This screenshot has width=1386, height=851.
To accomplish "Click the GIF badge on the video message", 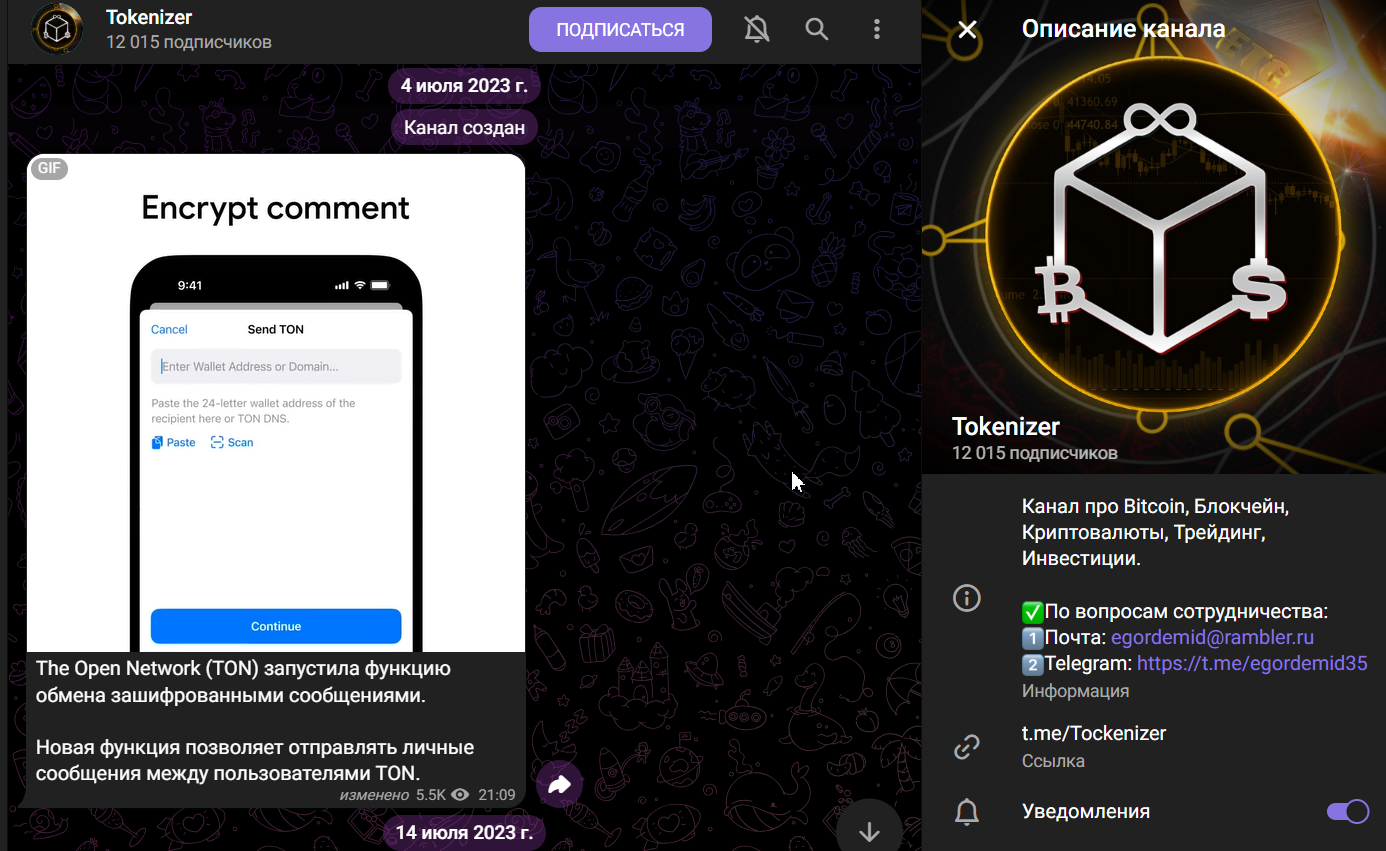I will [49, 168].
